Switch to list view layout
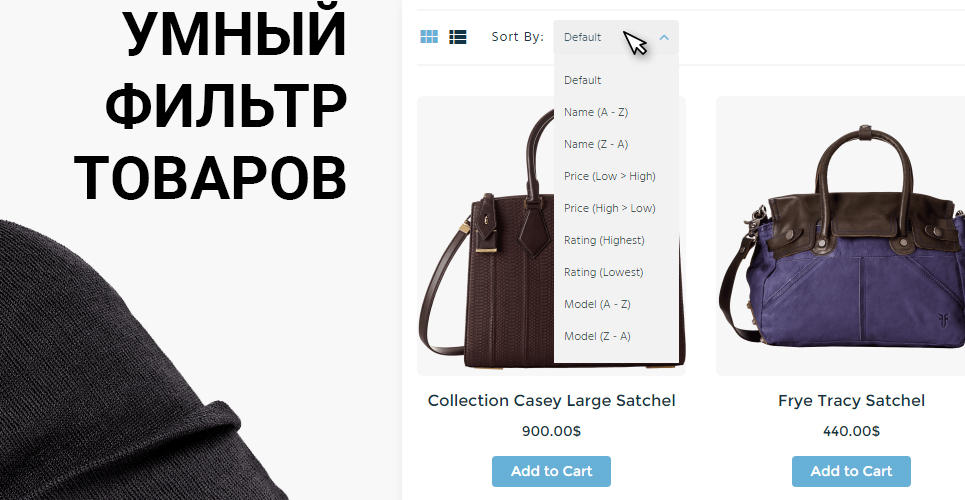965x500 pixels. tap(458, 37)
